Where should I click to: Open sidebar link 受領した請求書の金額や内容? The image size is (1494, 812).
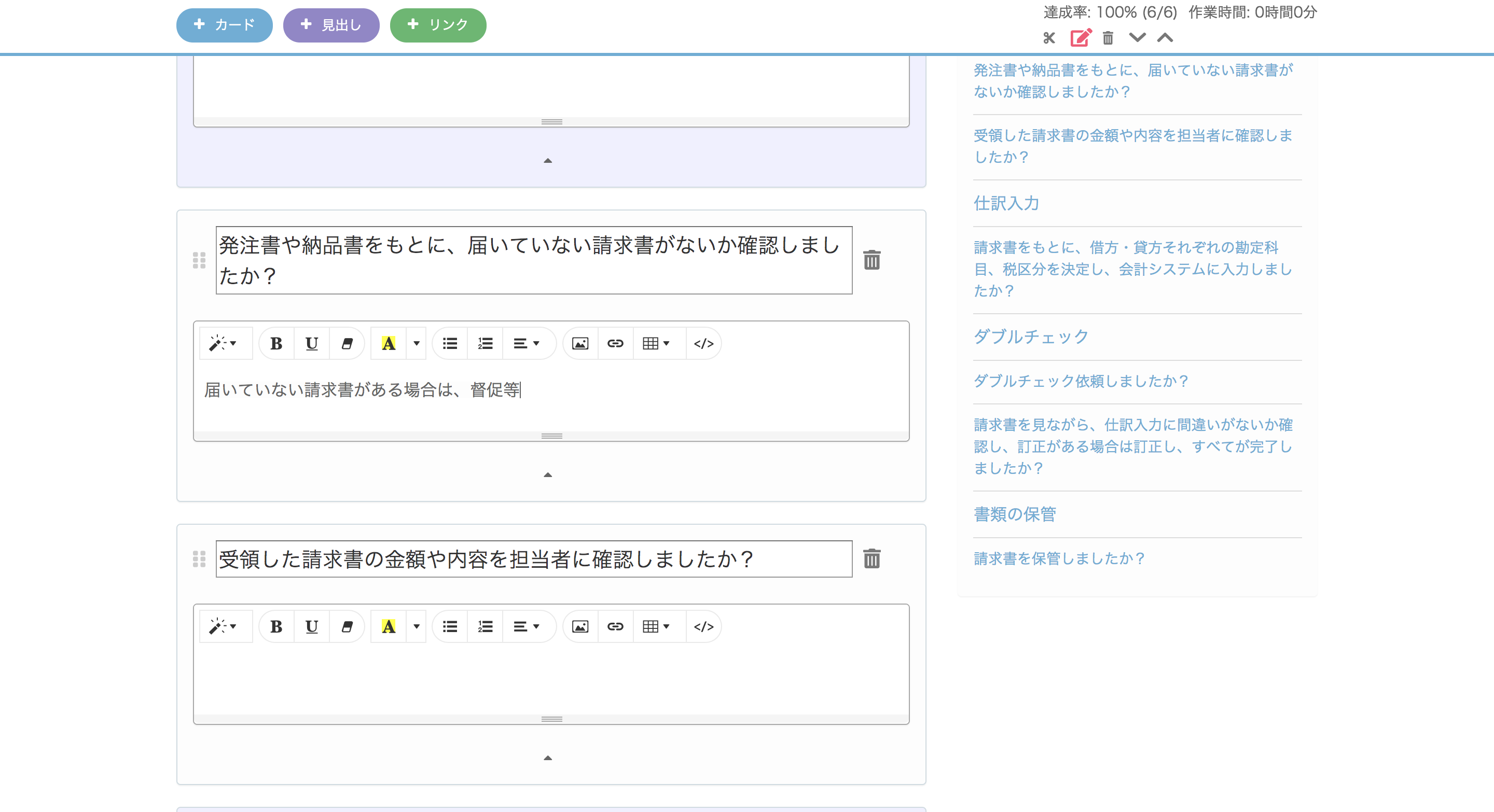(1132, 146)
